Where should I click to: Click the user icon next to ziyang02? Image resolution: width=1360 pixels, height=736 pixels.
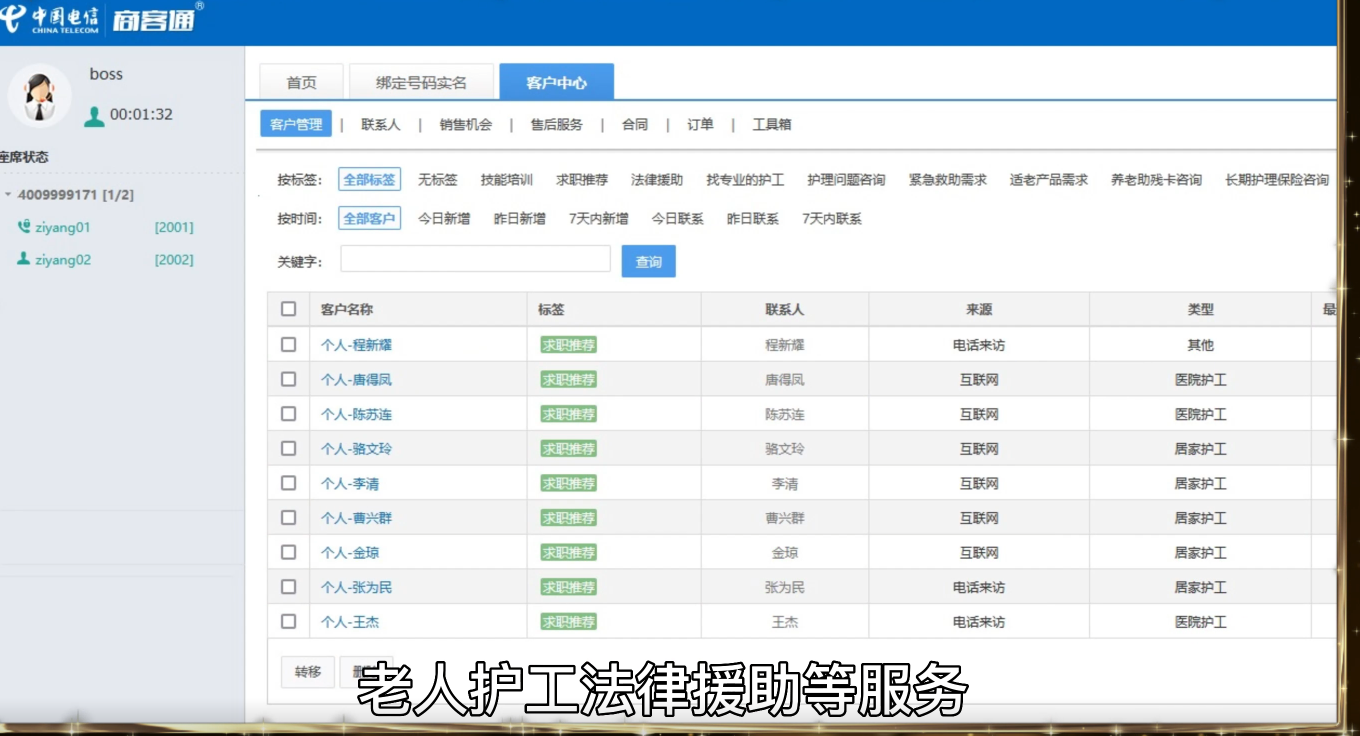click(24, 259)
